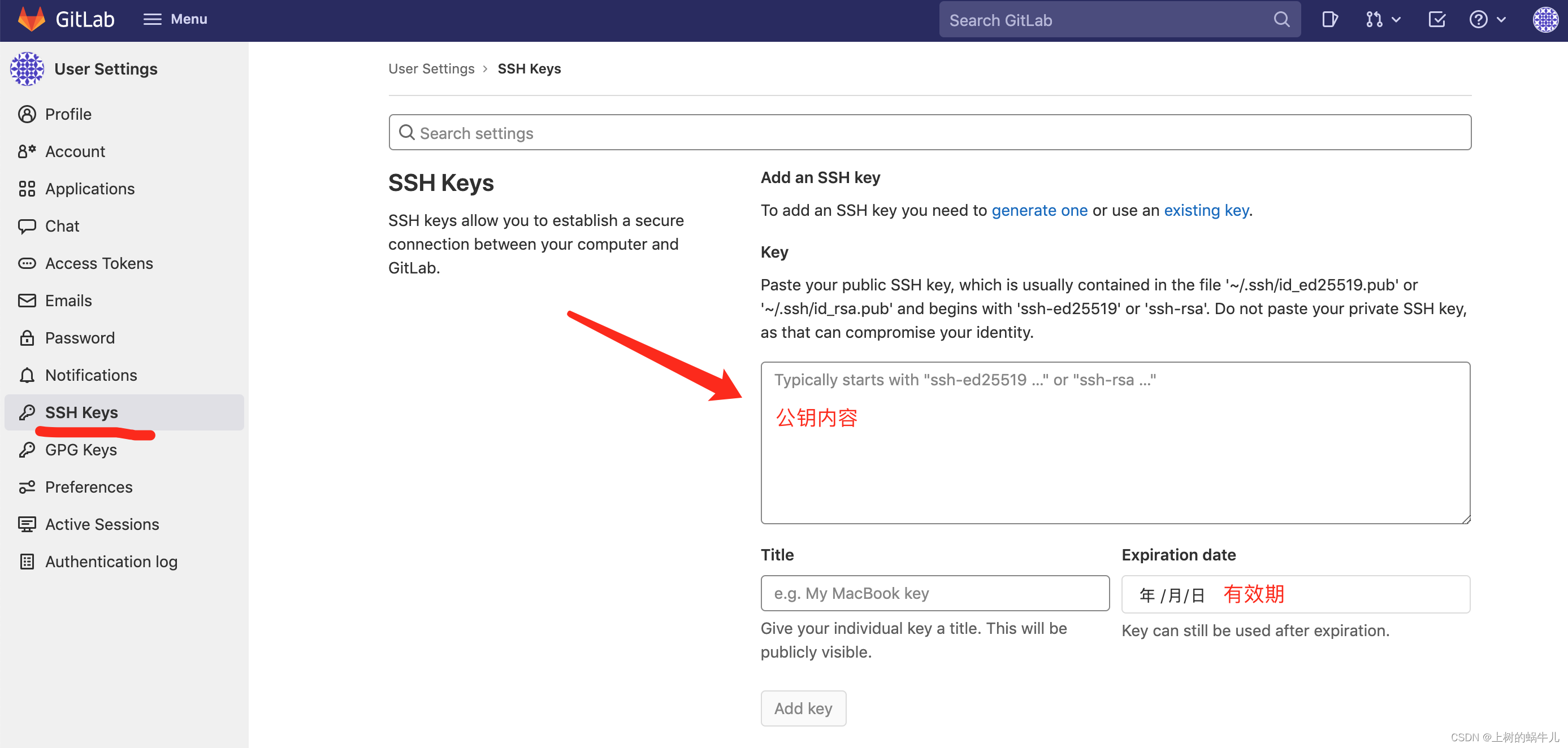Open Password settings

pos(80,338)
